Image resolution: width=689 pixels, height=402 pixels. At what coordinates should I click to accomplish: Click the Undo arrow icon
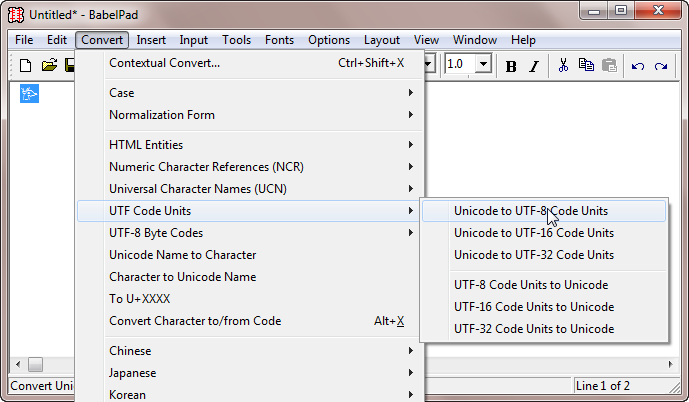click(x=638, y=66)
